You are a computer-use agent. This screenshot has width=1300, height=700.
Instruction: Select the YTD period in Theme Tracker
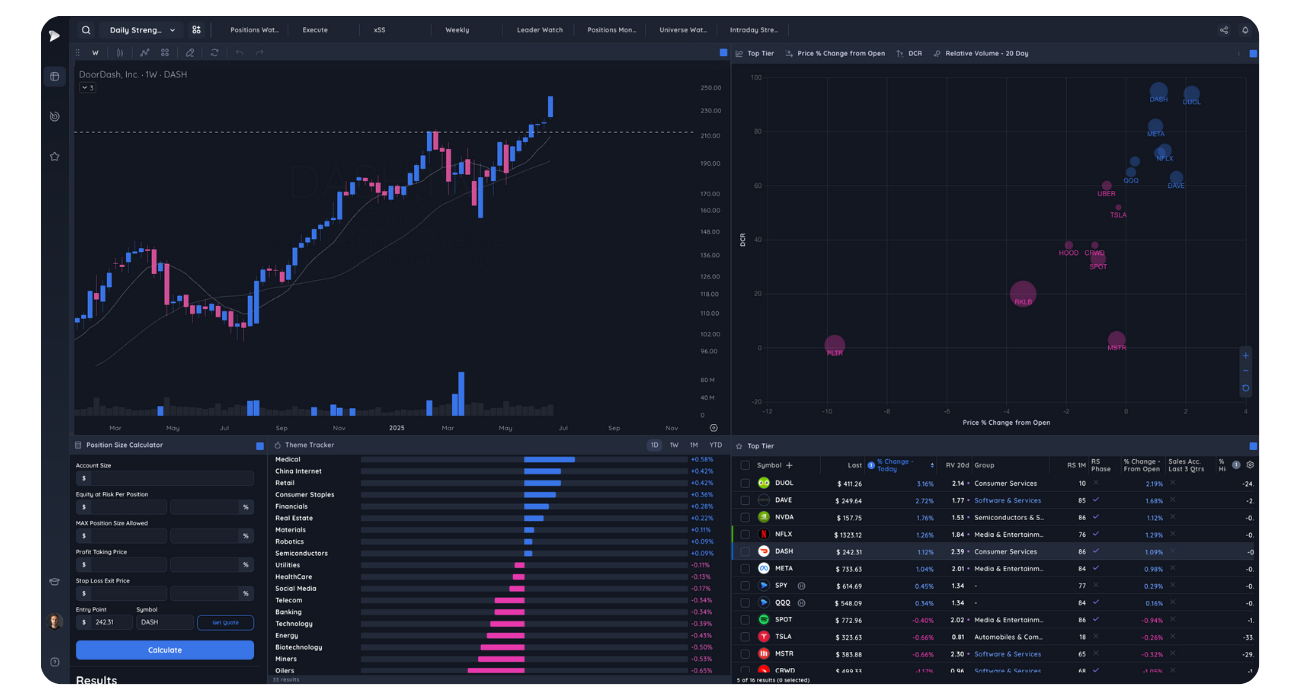coord(715,445)
